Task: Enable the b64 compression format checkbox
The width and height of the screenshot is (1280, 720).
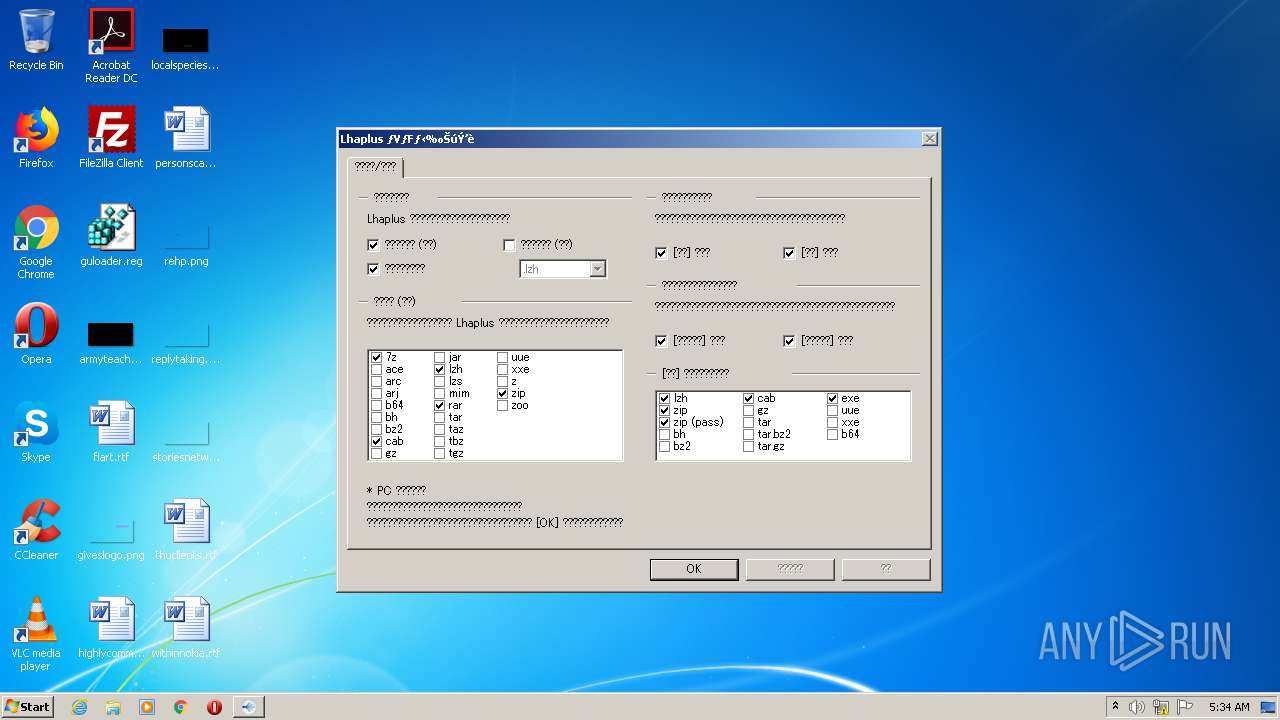Action: 833,434
